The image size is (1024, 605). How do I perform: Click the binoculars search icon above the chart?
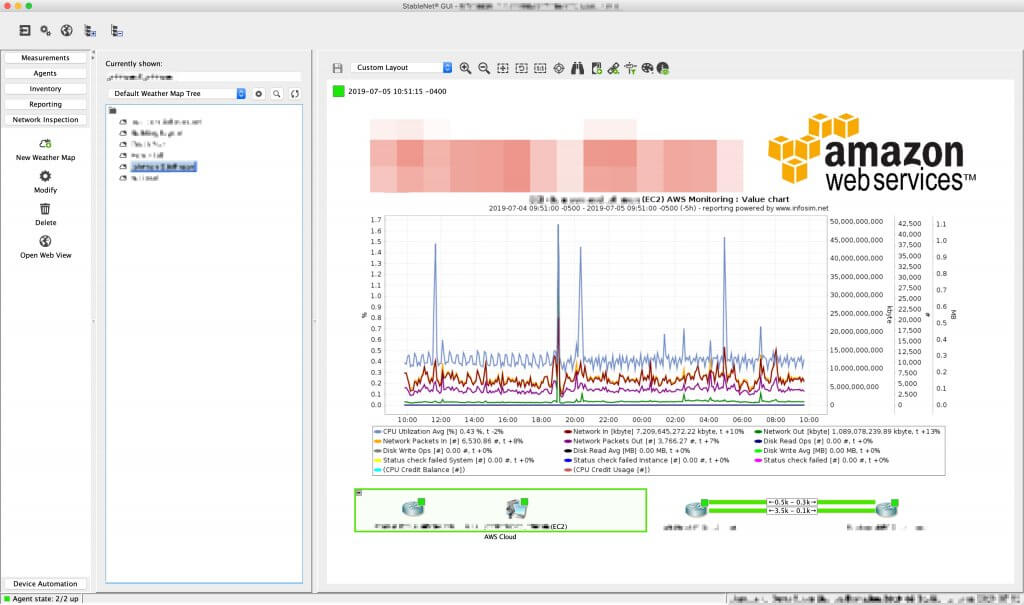click(x=577, y=68)
